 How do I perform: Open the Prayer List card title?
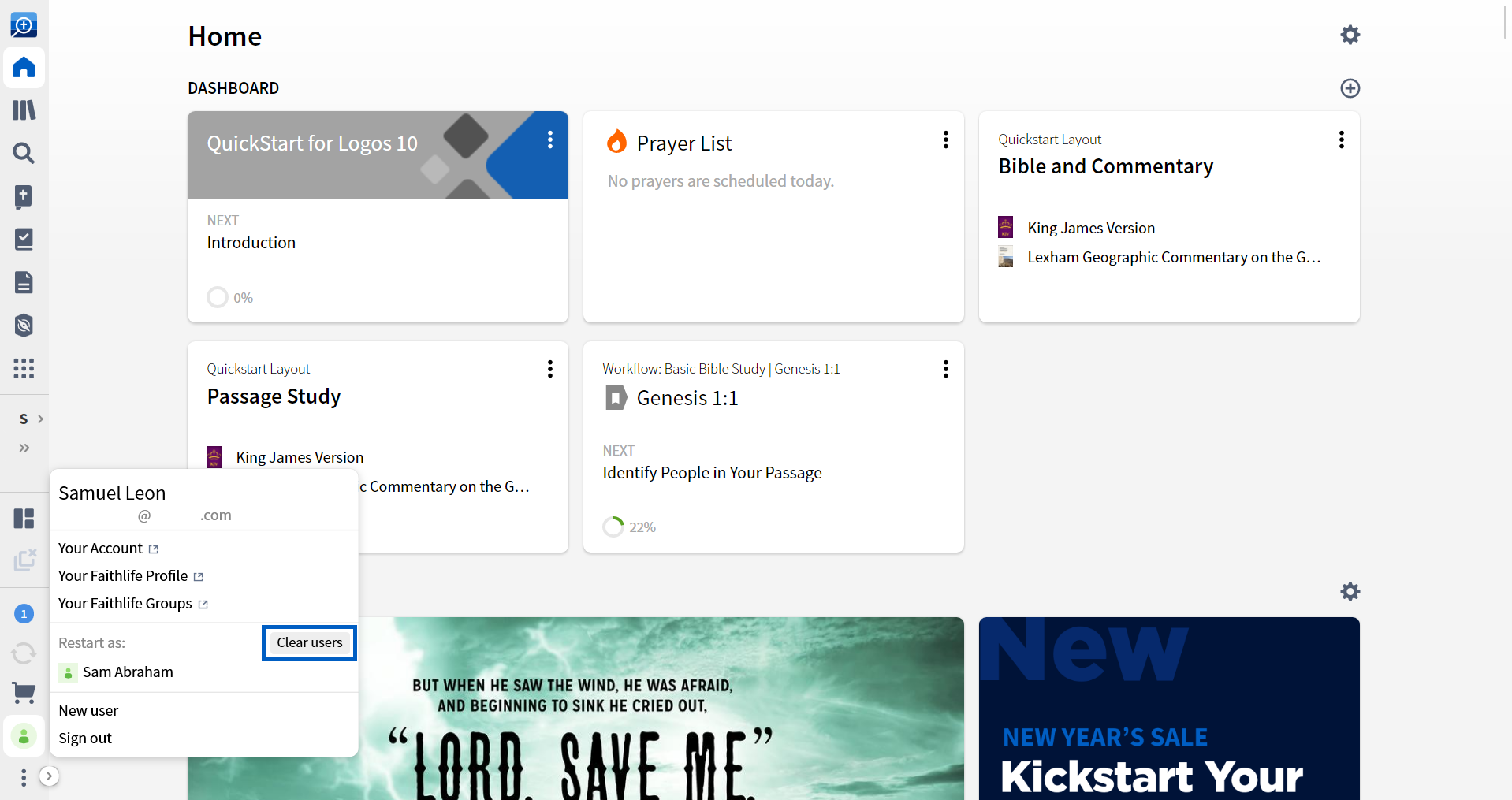[684, 143]
